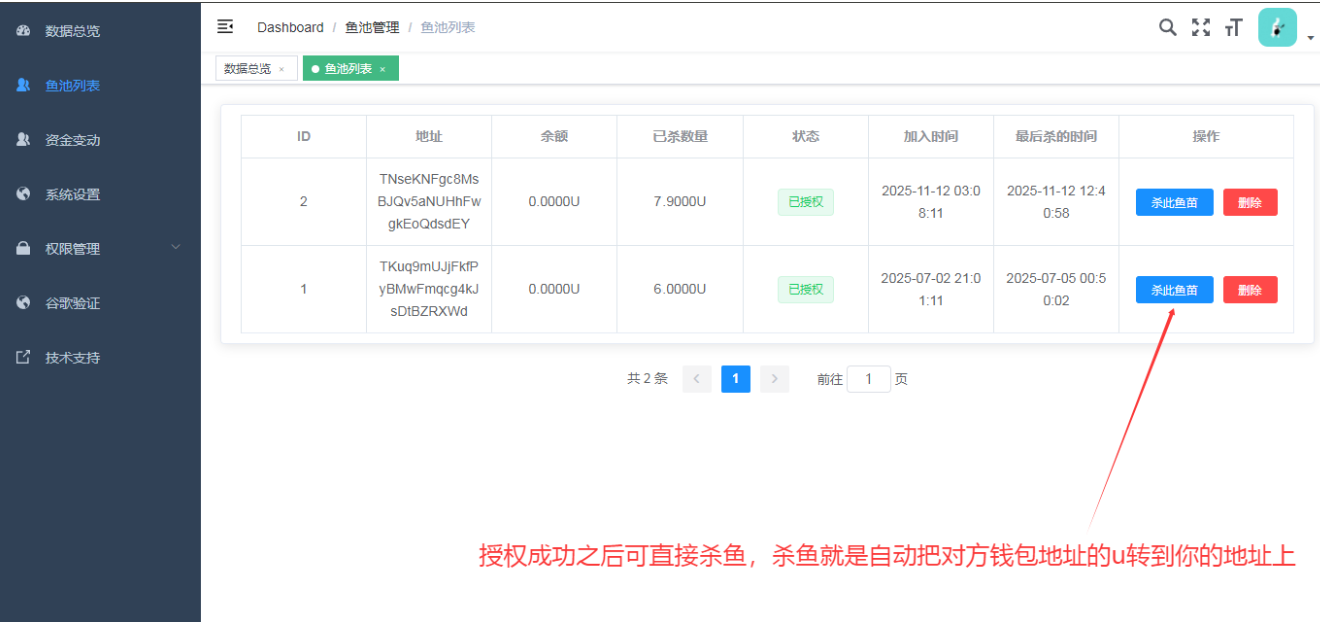Toggle fullscreen mode icon

(x=1200, y=27)
